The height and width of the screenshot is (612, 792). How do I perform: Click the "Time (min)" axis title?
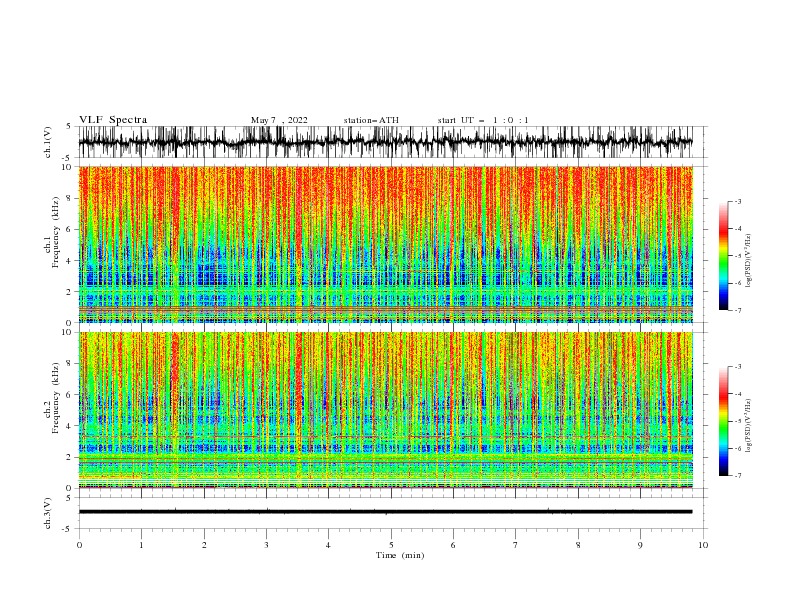(x=400, y=555)
